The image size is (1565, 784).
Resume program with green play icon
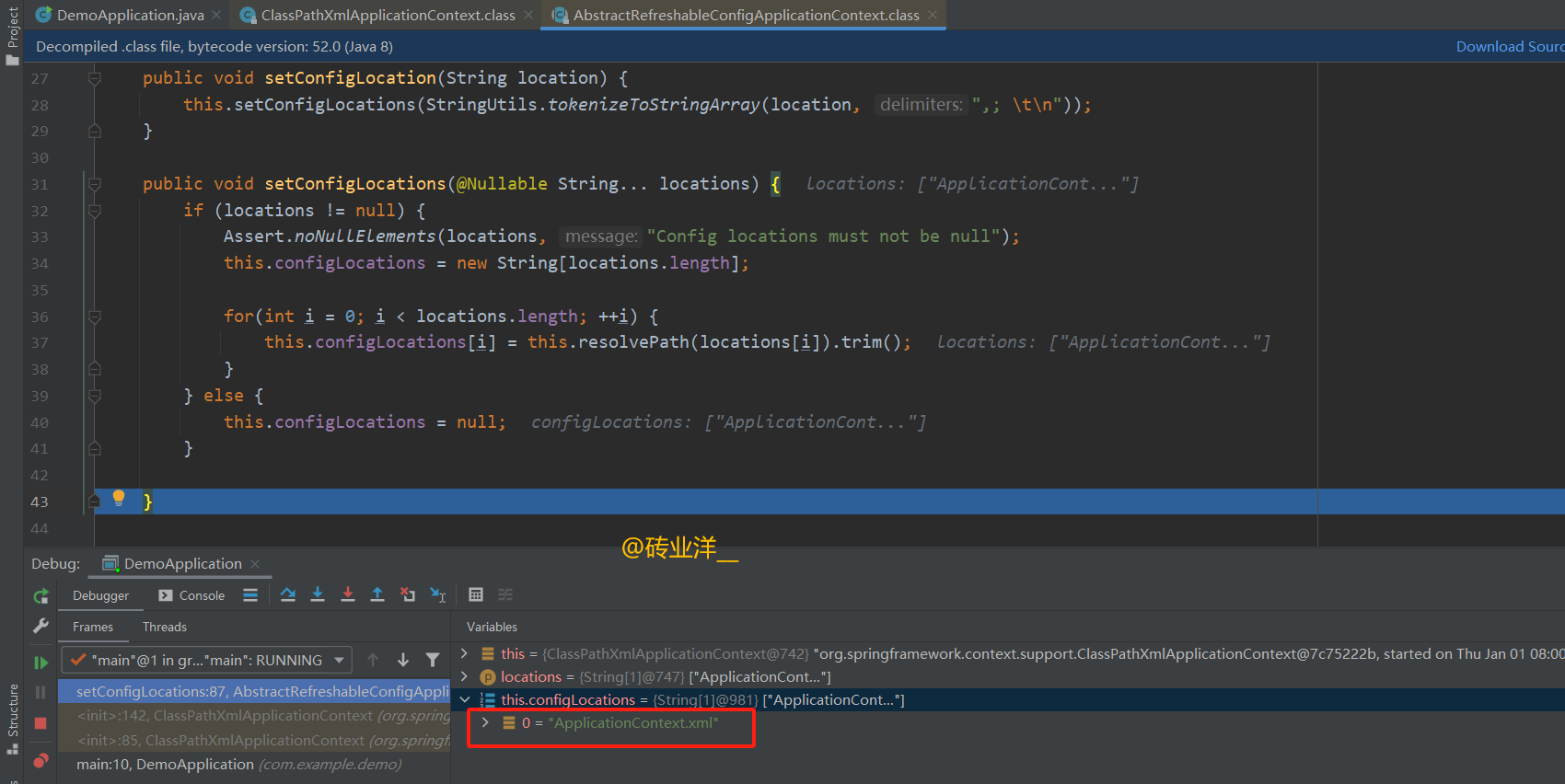41,663
